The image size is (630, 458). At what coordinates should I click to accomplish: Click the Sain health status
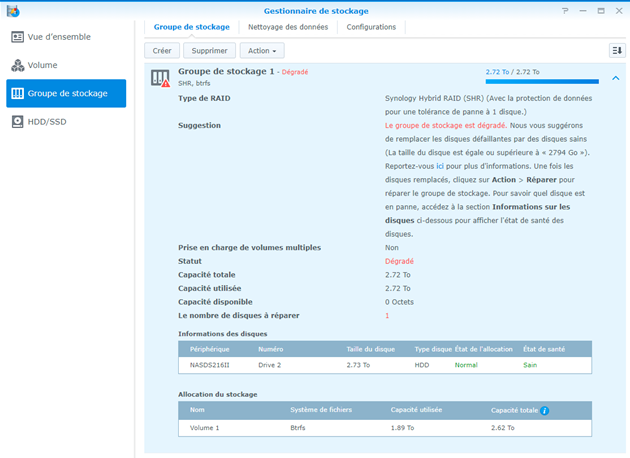[x=530, y=365]
